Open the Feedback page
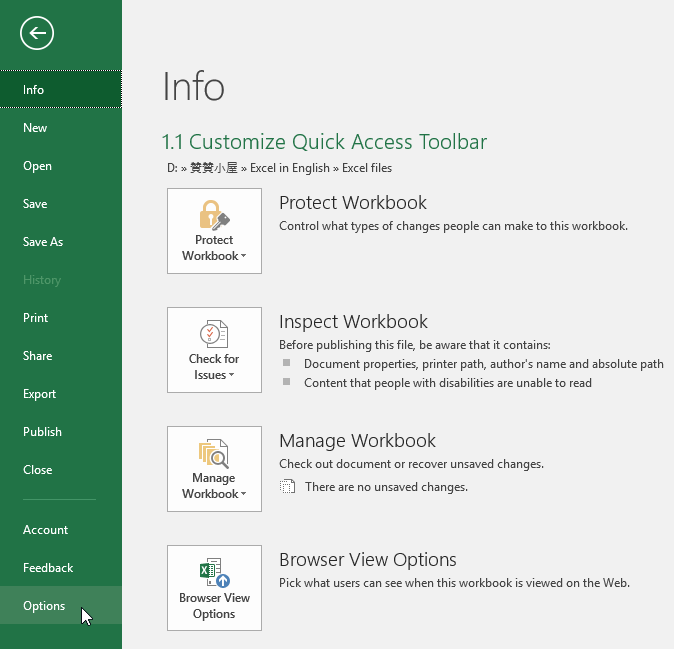The image size is (674, 649). [61, 568]
